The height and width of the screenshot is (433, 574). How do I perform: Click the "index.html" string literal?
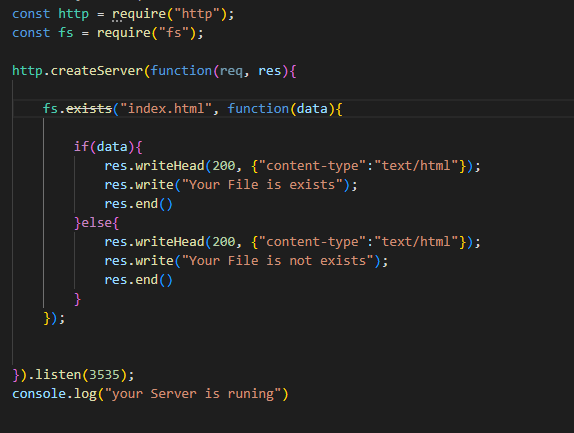point(166,109)
